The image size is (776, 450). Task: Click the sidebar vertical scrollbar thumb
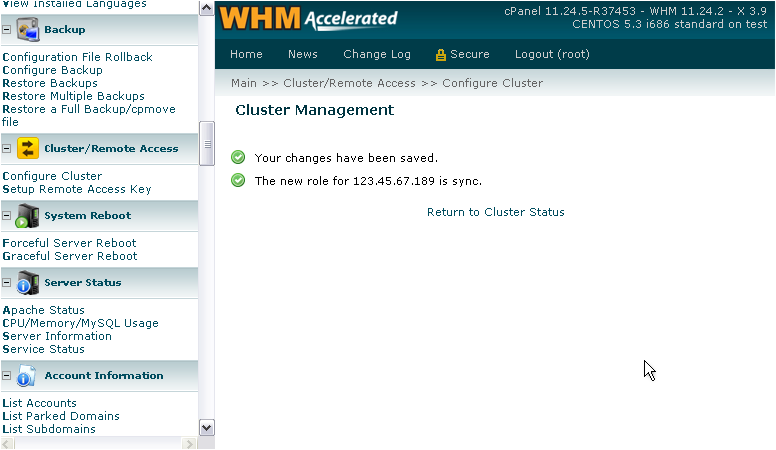pos(206,144)
